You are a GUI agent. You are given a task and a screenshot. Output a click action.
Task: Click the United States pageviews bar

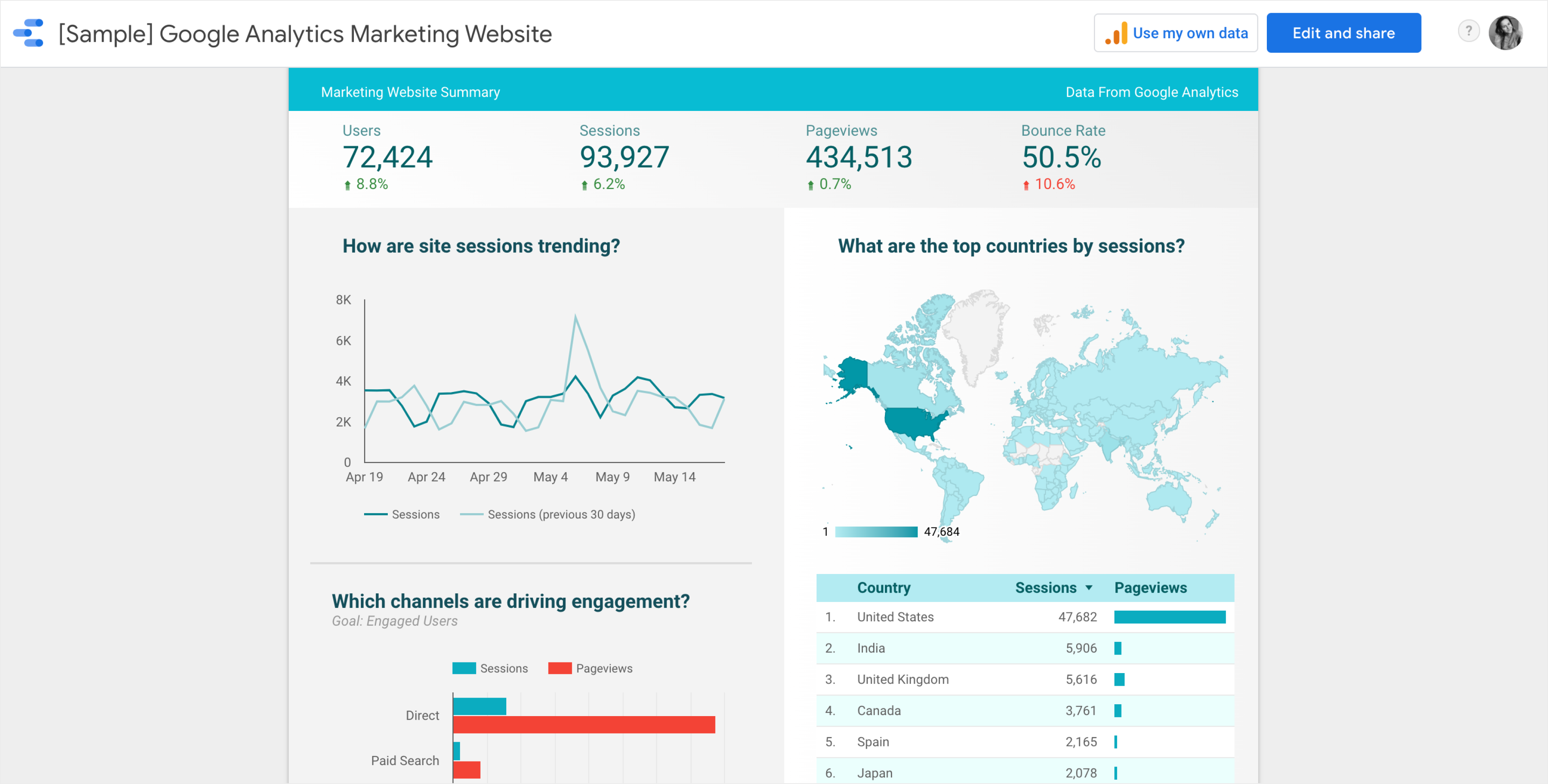click(1169, 617)
